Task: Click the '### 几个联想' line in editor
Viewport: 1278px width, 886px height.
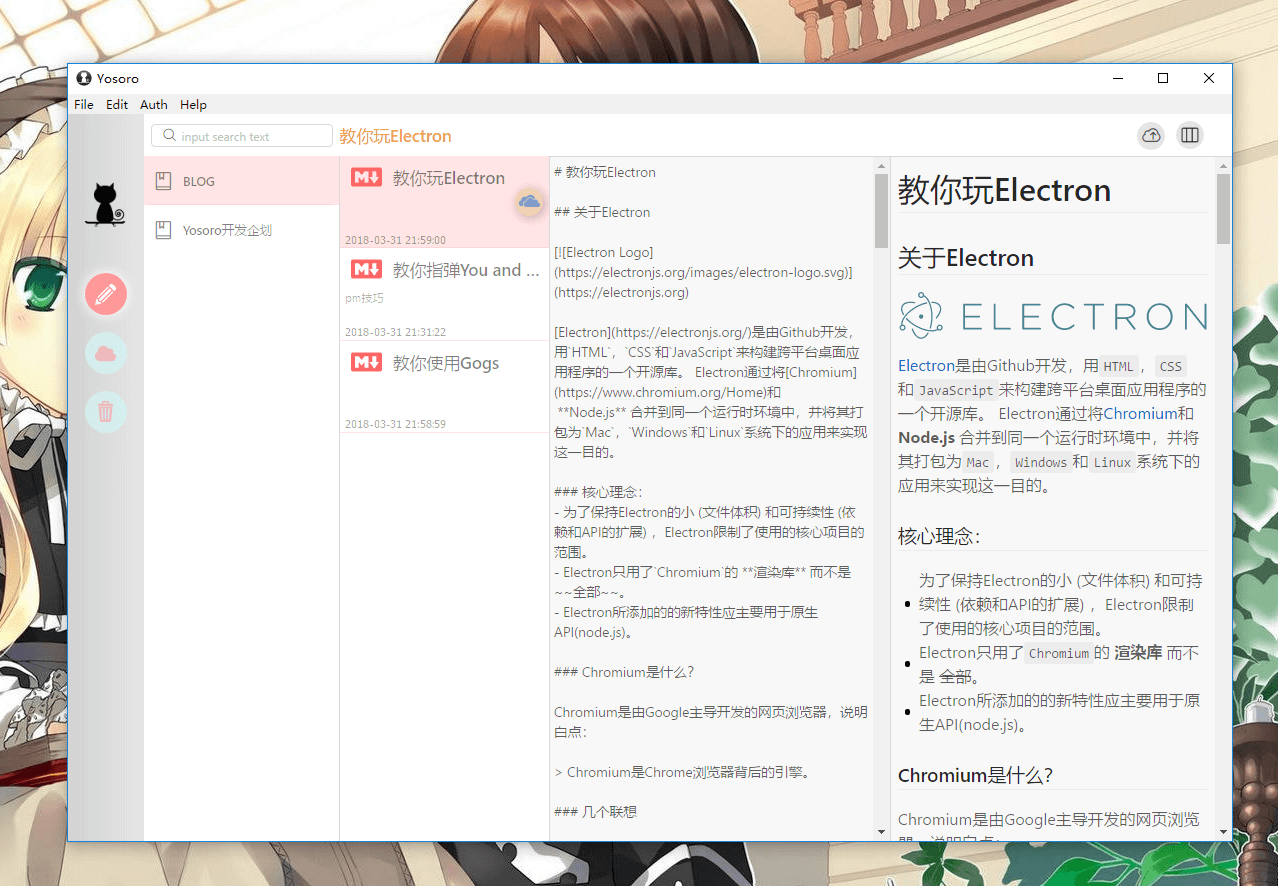Action: (595, 812)
